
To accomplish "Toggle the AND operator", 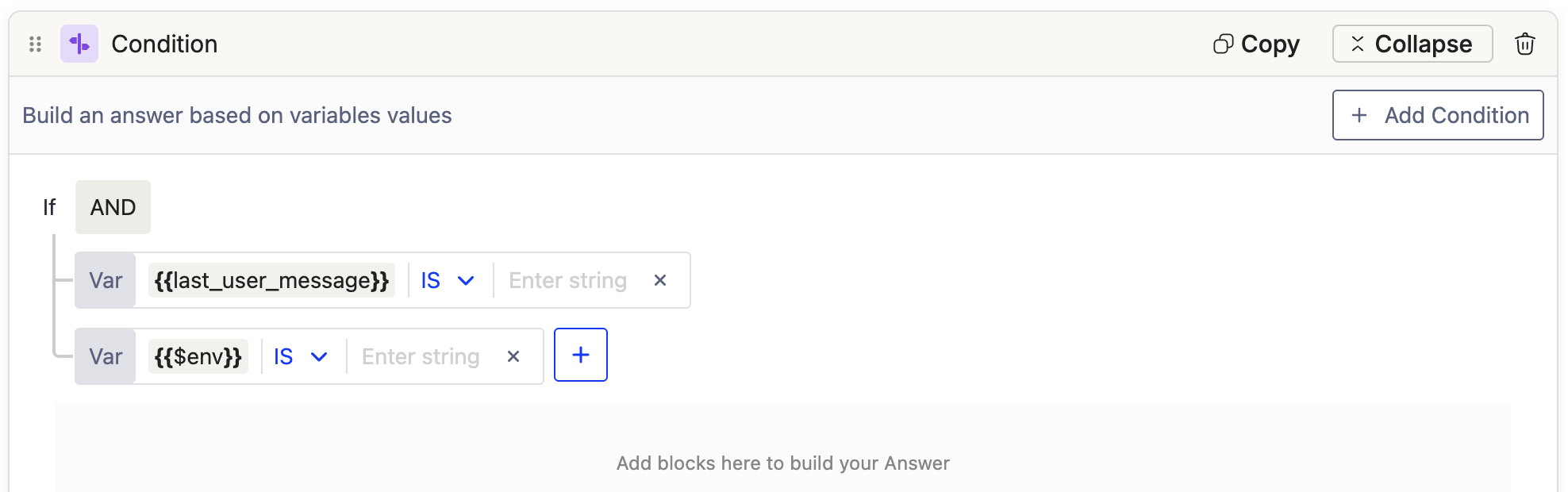I will (x=113, y=207).
